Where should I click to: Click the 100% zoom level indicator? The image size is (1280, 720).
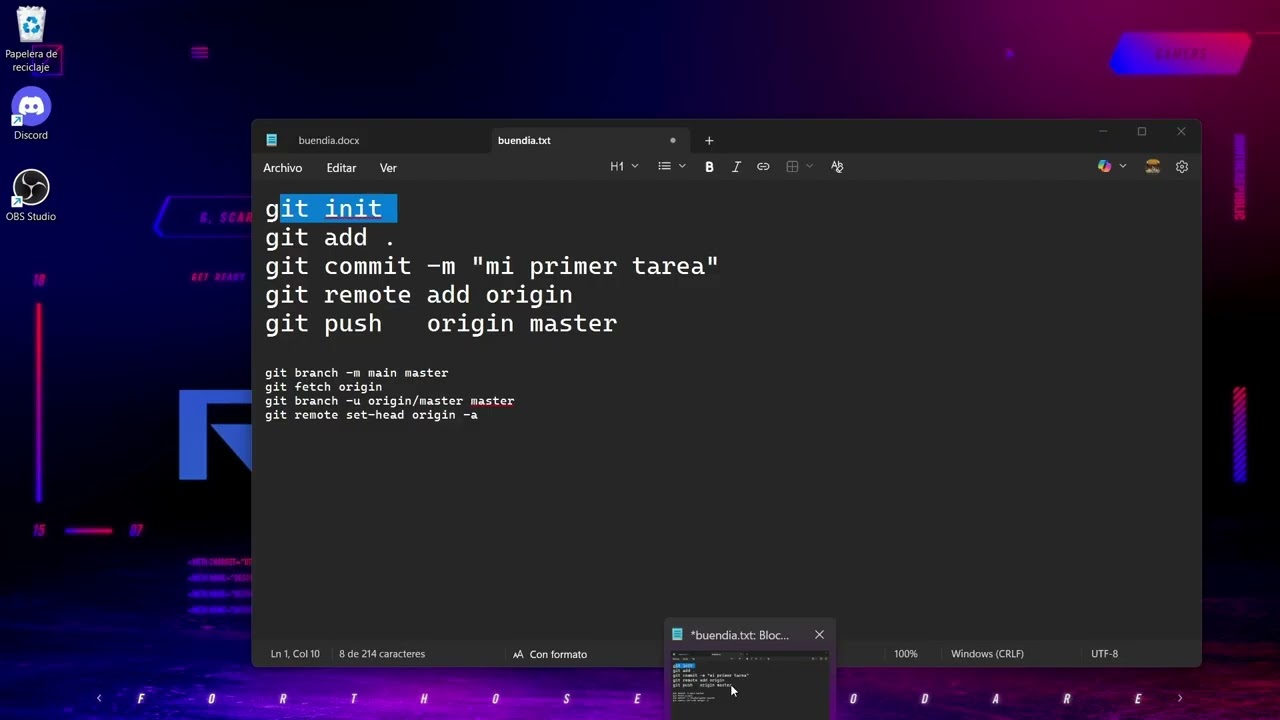click(x=905, y=654)
